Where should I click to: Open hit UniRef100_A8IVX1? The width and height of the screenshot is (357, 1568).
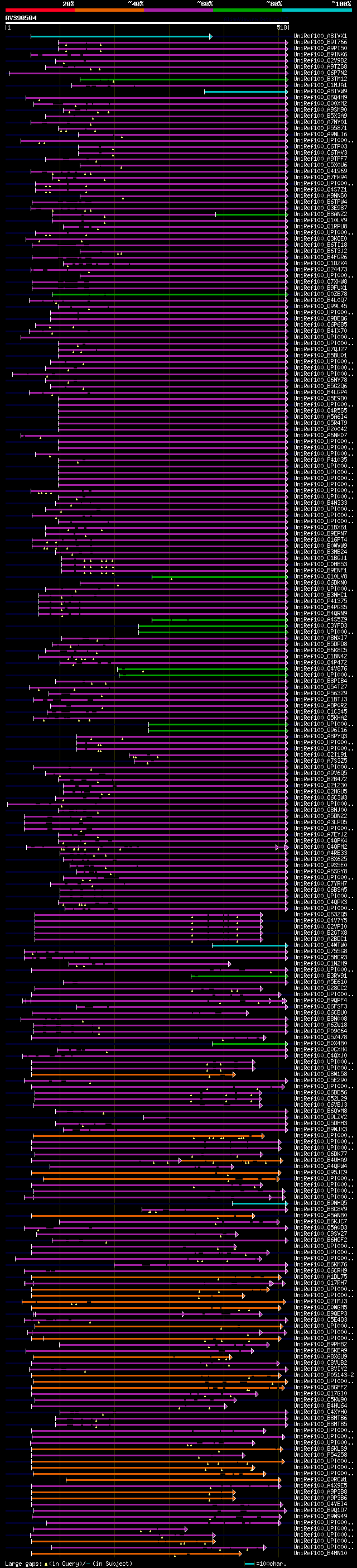320,36
